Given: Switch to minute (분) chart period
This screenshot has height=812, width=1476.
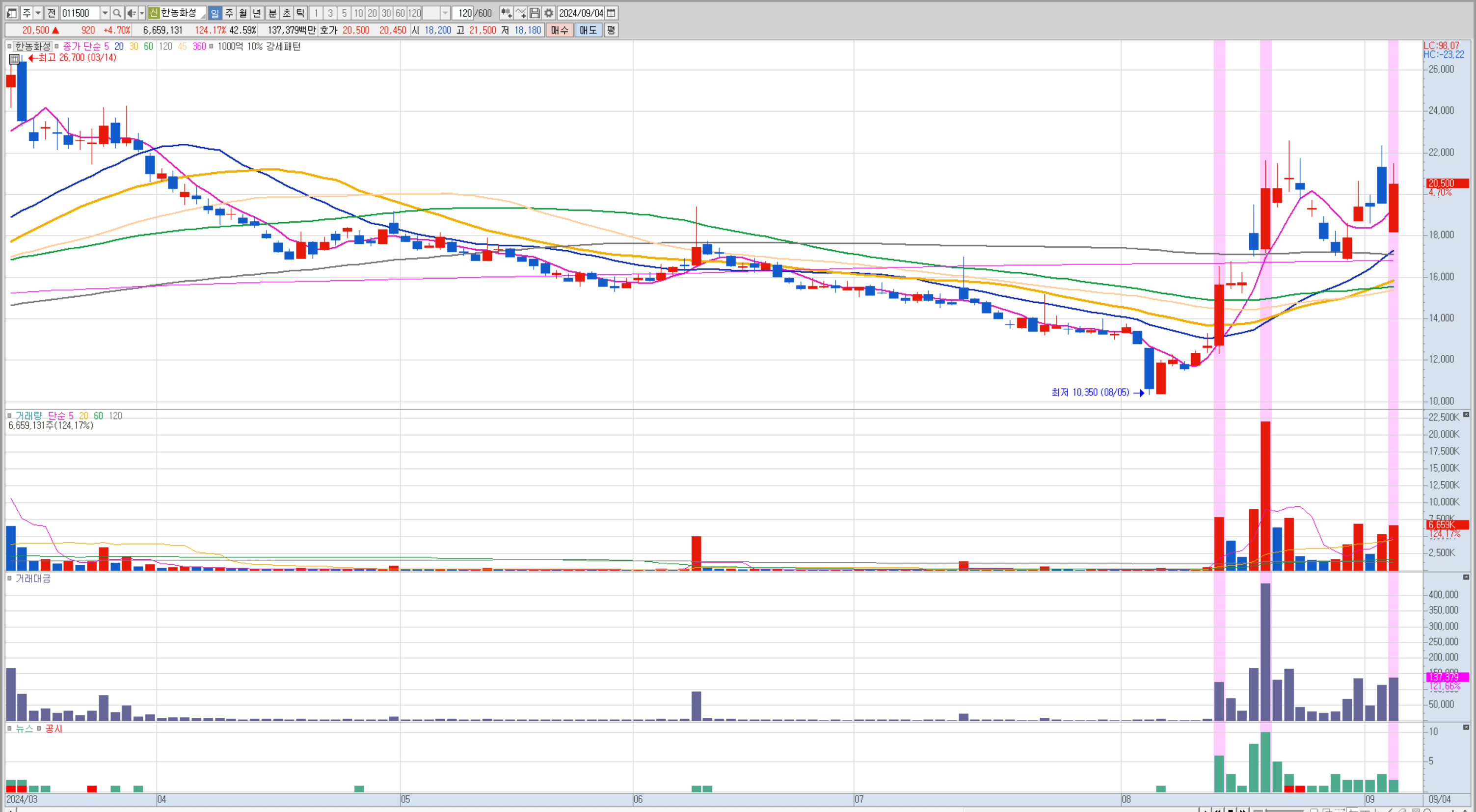Looking at the screenshot, I should pos(273,13).
